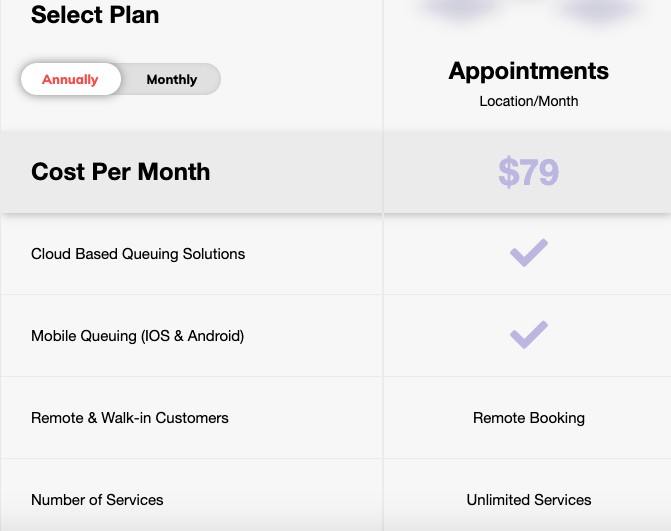
Task: Click the Mobile Queuing checkmark icon
Action: [x=528, y=335]
